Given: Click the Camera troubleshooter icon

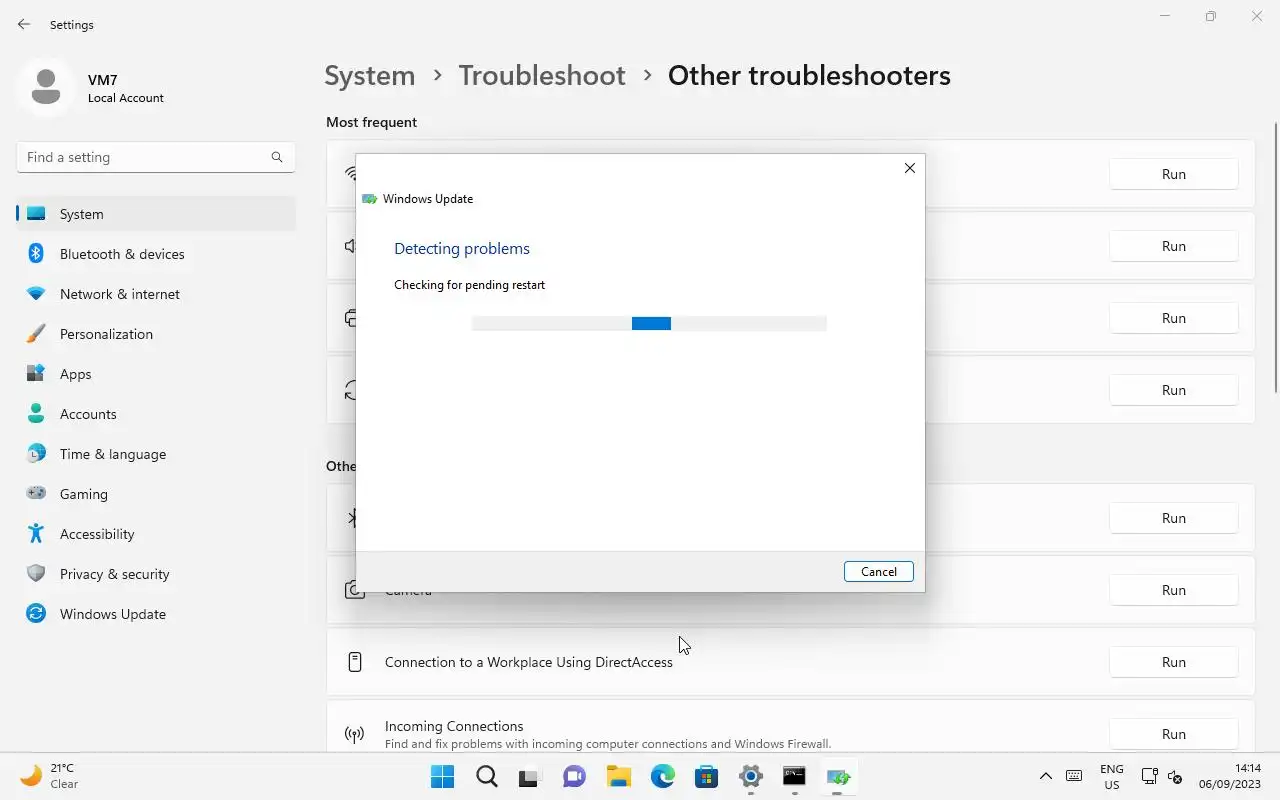Looking at the screenshot, I should [x=354, y=591].
